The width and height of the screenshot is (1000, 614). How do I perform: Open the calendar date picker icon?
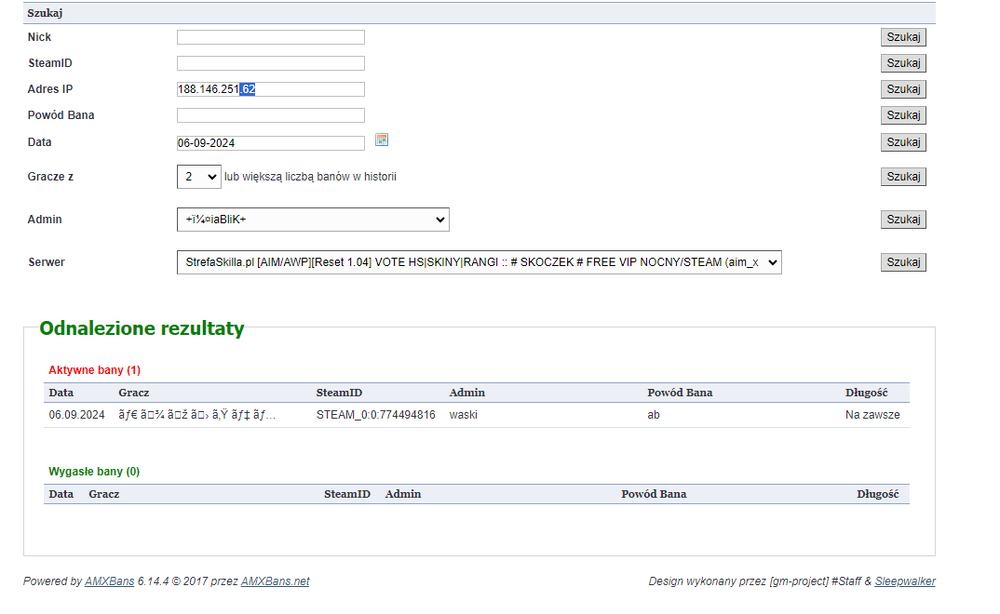click(381, 140)
